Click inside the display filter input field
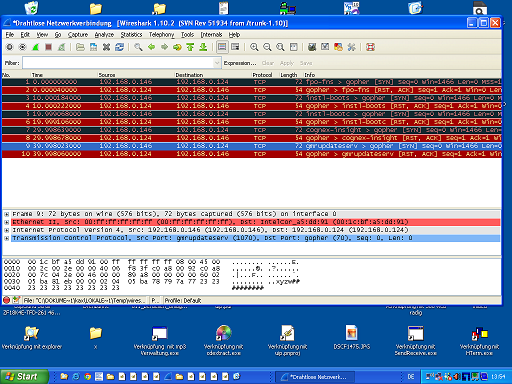This screenshot has width=512, height=384. coord(118,63)
